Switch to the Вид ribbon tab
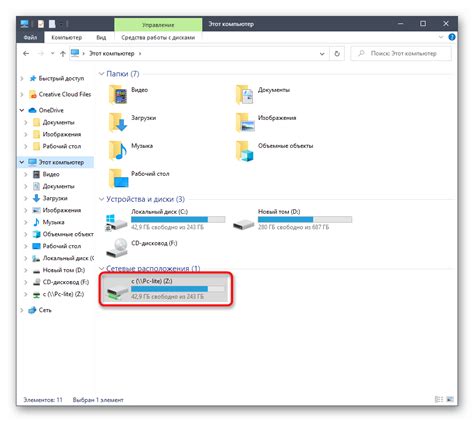The width and height of the screenshot is (474, 422). tap(101, 37)
